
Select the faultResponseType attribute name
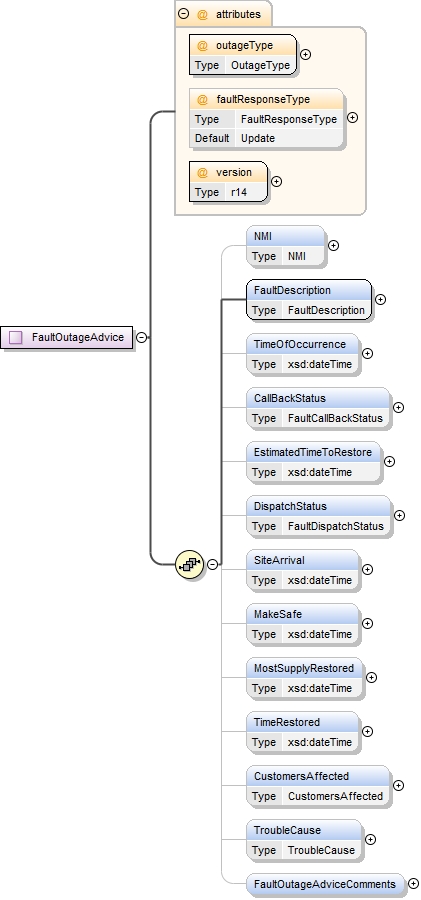[263, 99]
